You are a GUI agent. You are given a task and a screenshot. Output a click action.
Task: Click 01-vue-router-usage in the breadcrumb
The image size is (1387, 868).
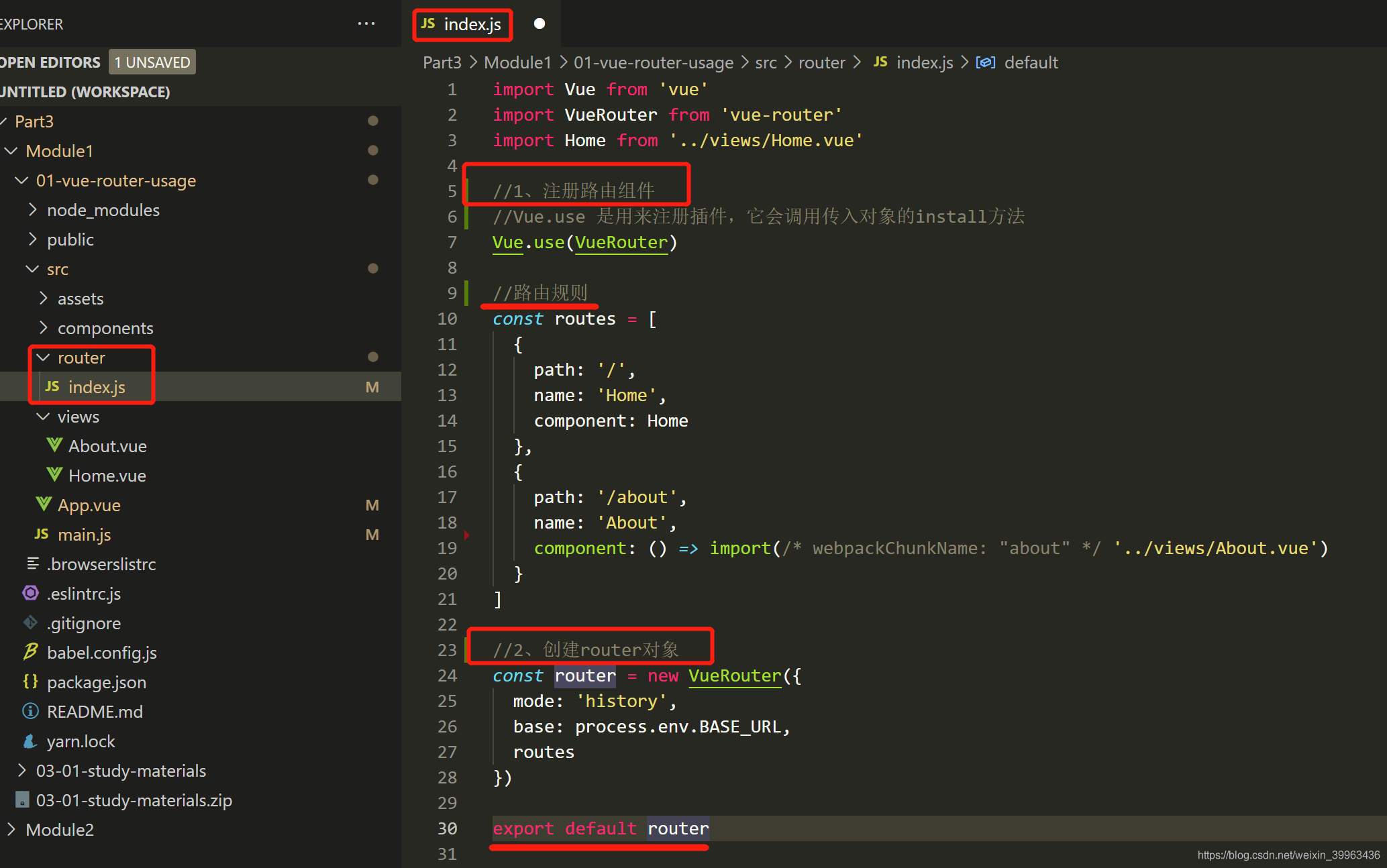pos(654,62)
